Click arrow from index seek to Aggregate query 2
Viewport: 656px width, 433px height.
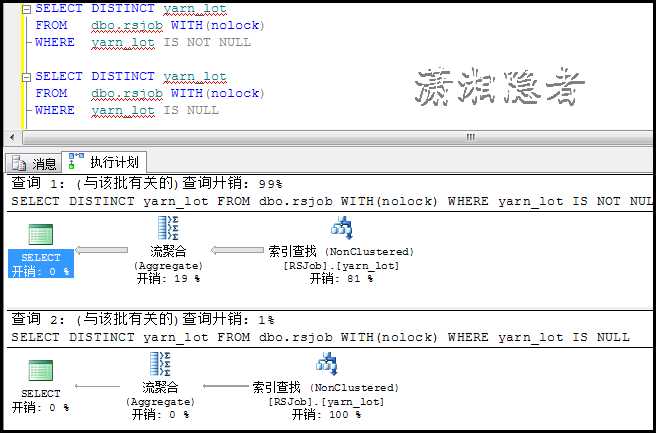226,386
